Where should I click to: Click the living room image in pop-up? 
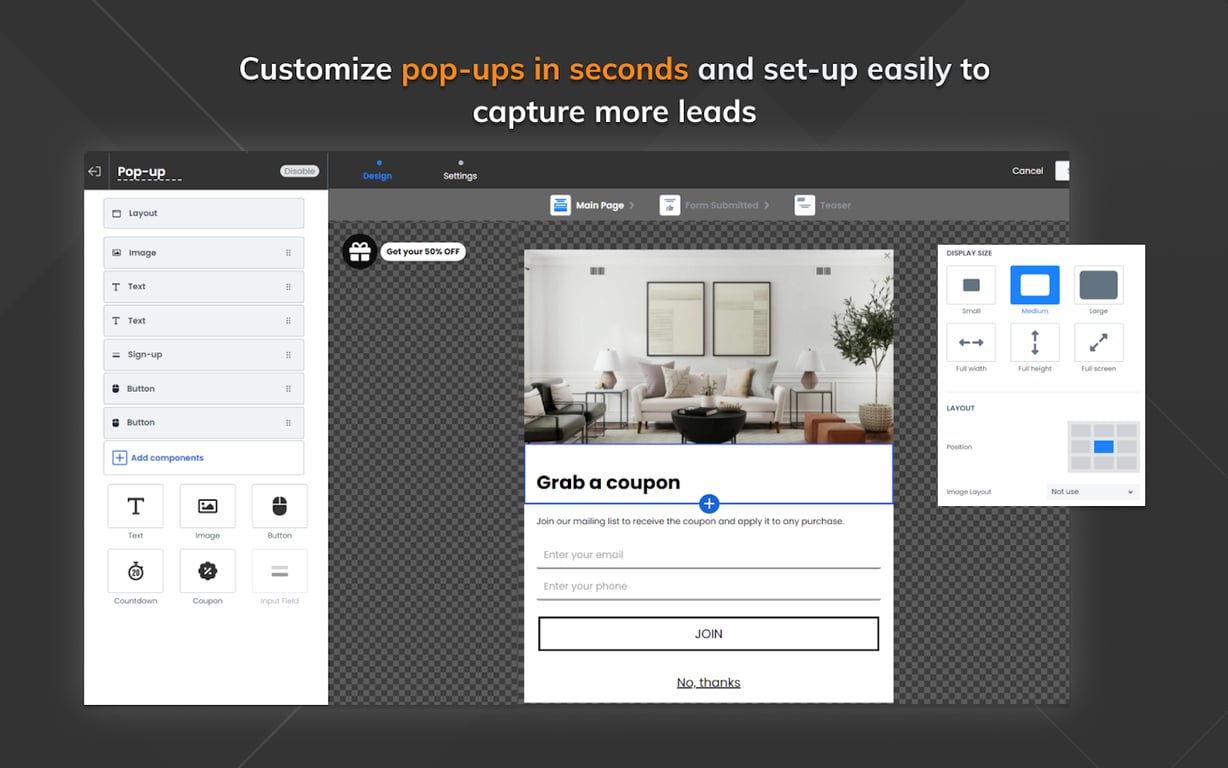(x=708, y=346)
